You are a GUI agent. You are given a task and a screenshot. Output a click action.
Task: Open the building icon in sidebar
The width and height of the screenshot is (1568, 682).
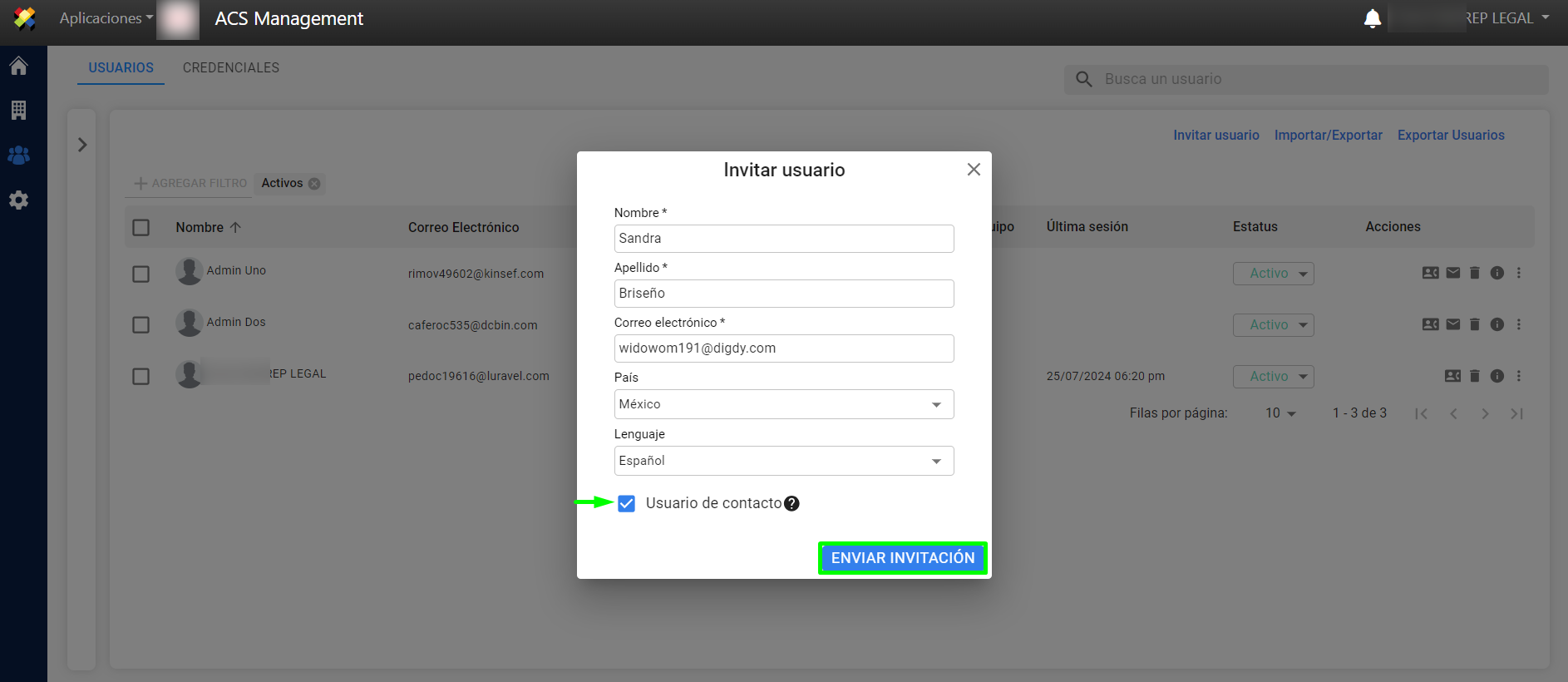coord(18,110)
